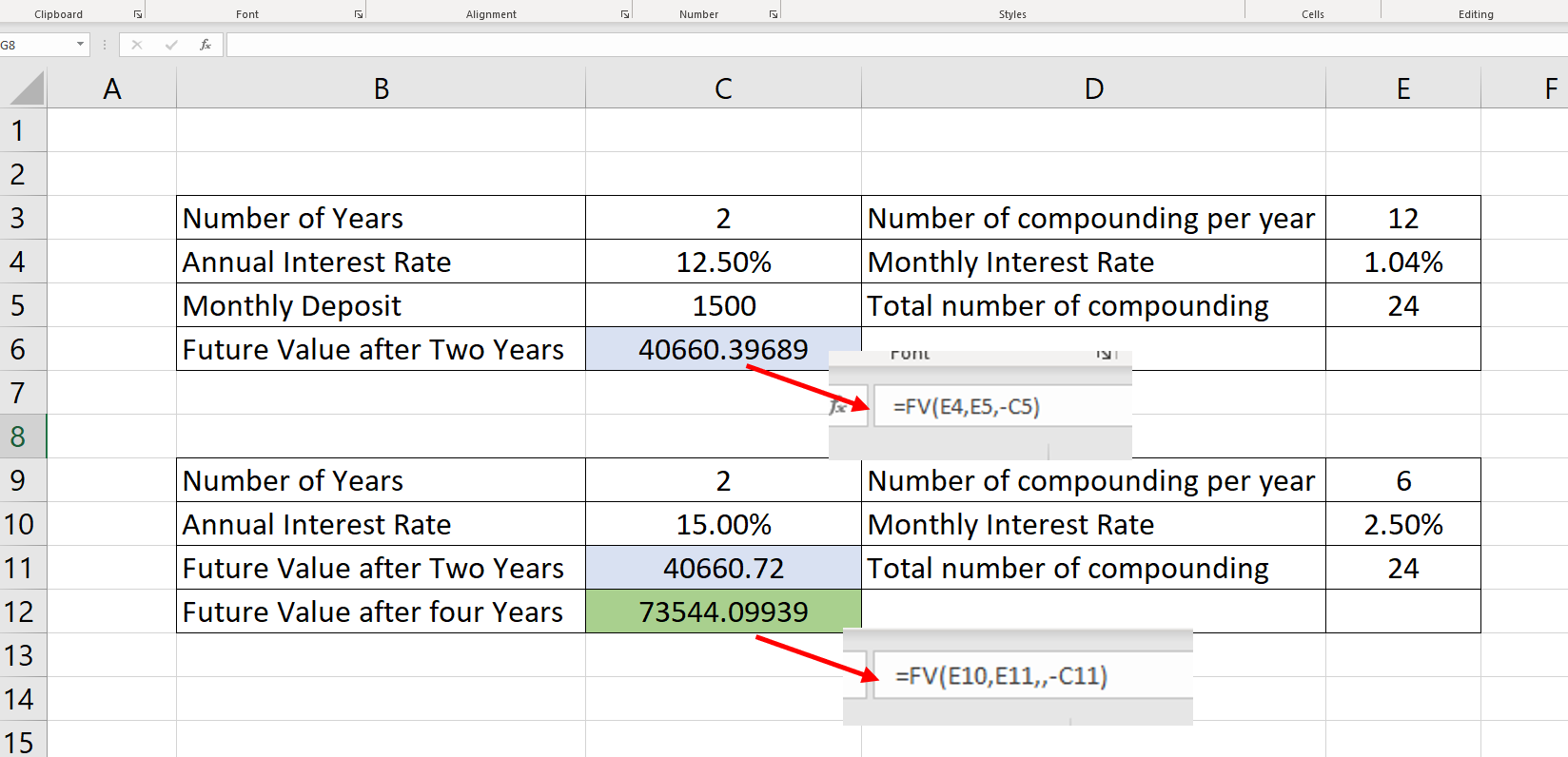Select column D header
This screenshot has height=757, width=1568.
[x=1093, y=88]
